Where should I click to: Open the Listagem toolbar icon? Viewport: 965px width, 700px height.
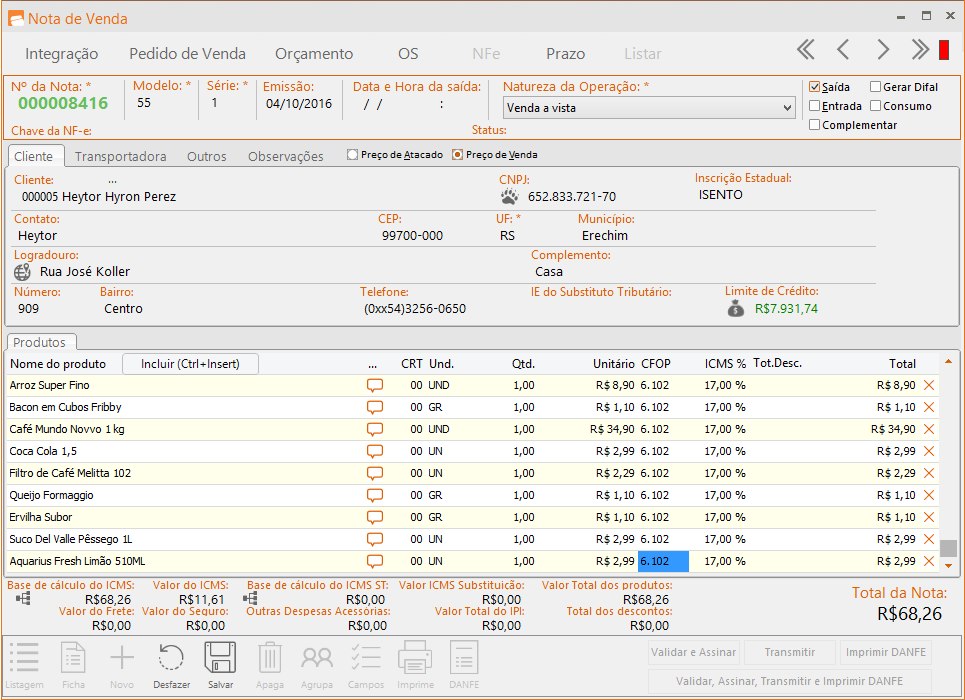(x=24, y=664)
